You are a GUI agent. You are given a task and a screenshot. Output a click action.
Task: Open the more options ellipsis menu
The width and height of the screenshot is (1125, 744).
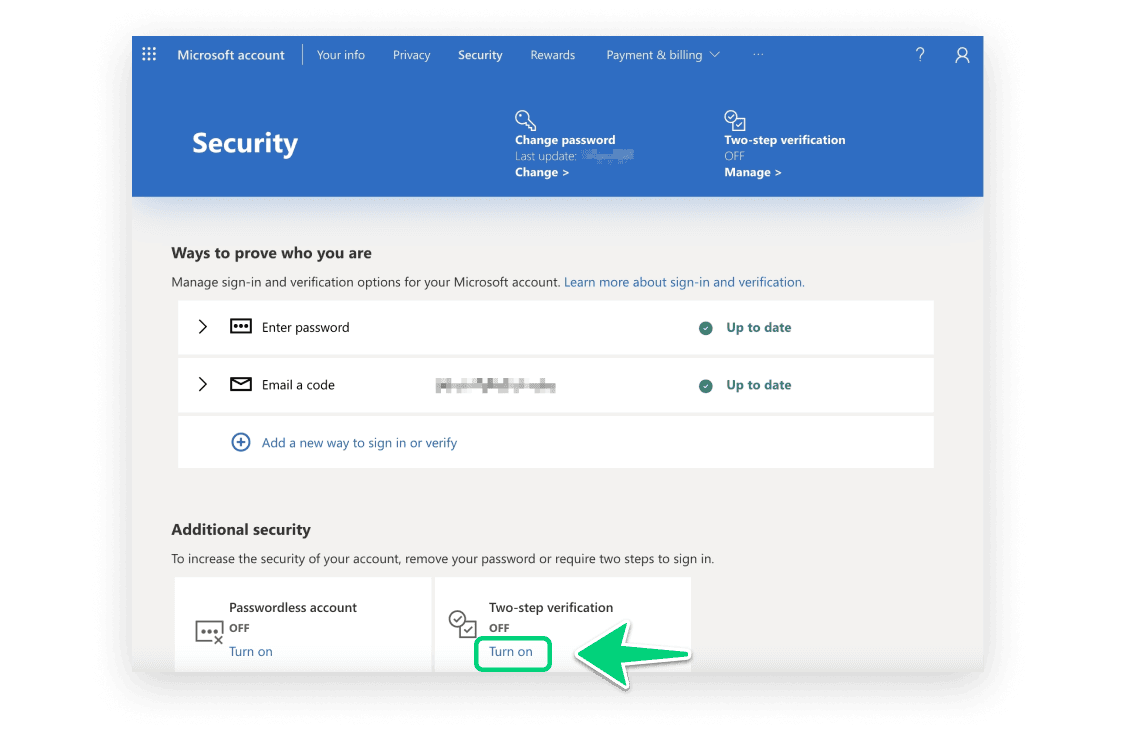(758, 55)
